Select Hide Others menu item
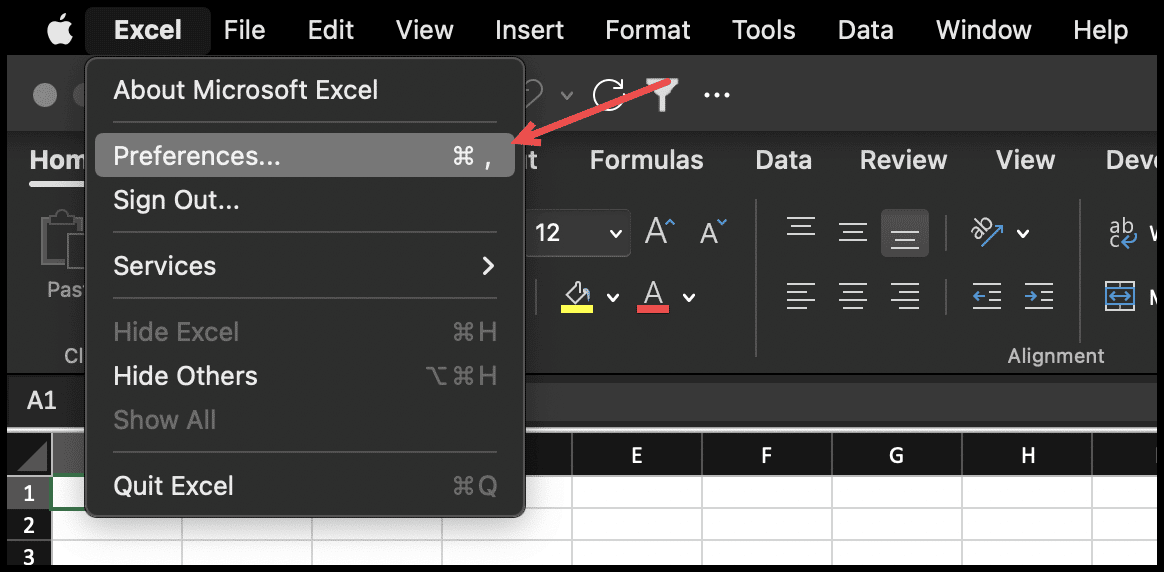This screenshot has height=572, width=1164. pos(304,376)
